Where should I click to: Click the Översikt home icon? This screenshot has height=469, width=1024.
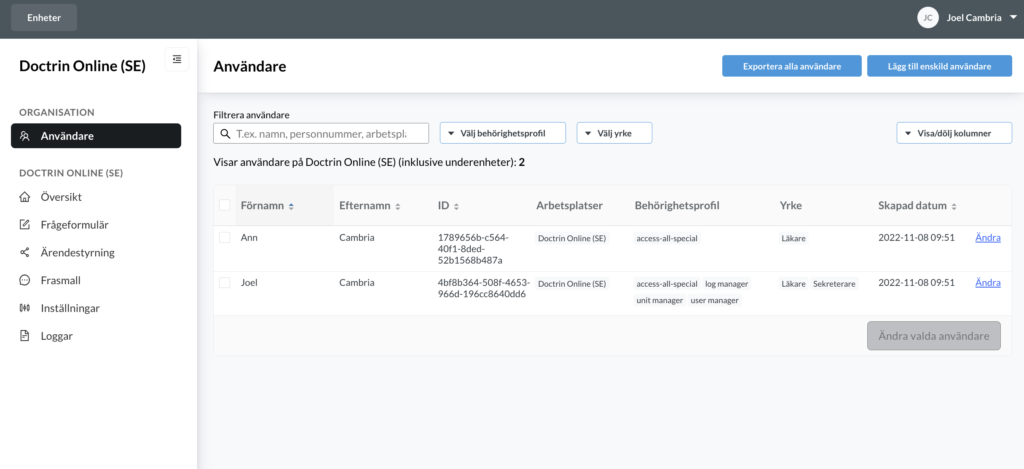coord(25,197)
